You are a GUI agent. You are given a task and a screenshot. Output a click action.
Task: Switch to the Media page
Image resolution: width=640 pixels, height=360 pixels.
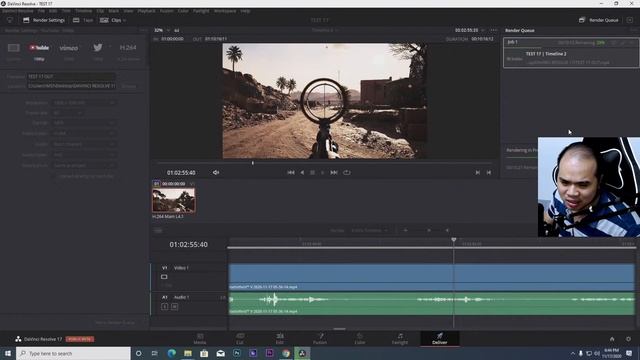pyautogui.click(x=200, y=339)
